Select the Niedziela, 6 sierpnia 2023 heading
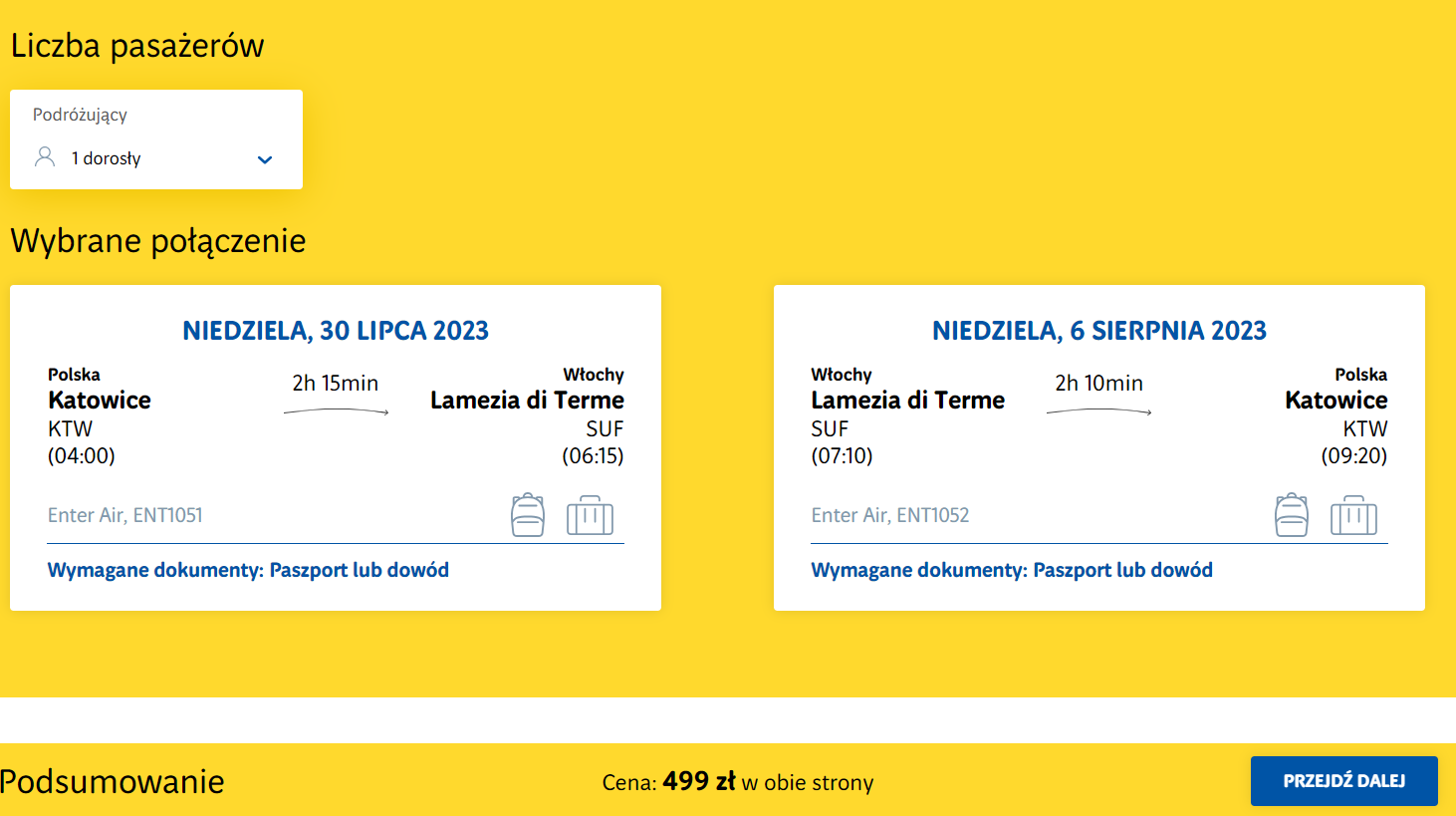 click(1099, 331)
